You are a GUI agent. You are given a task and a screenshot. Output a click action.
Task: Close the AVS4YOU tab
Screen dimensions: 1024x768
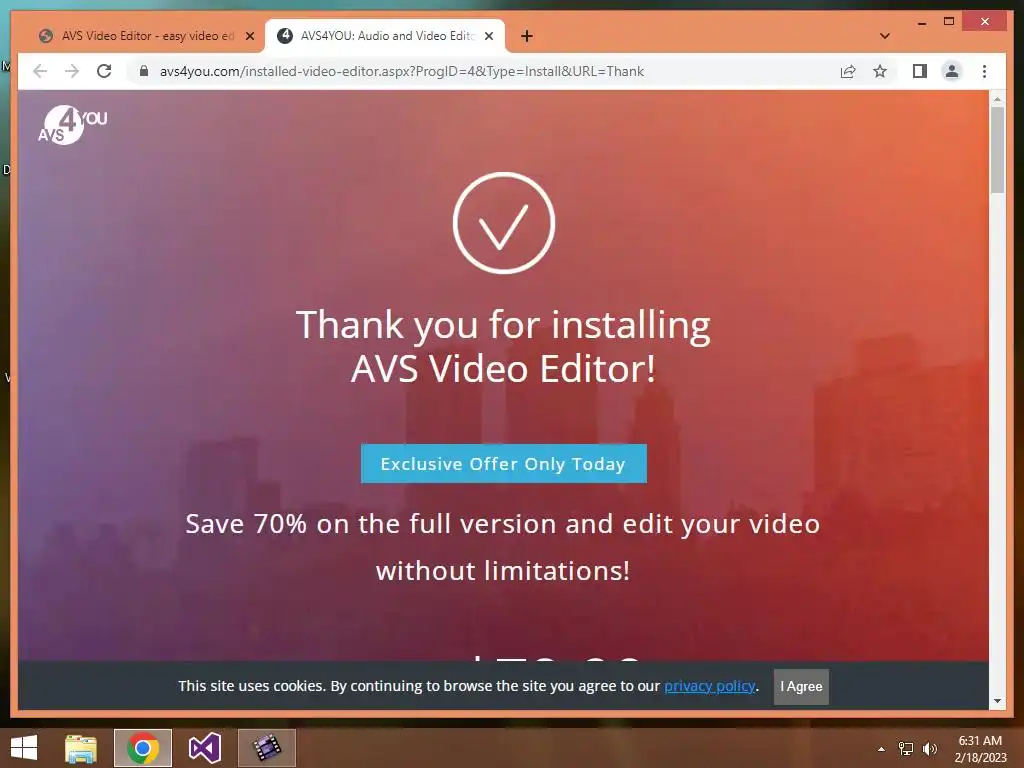coord(488,36)
